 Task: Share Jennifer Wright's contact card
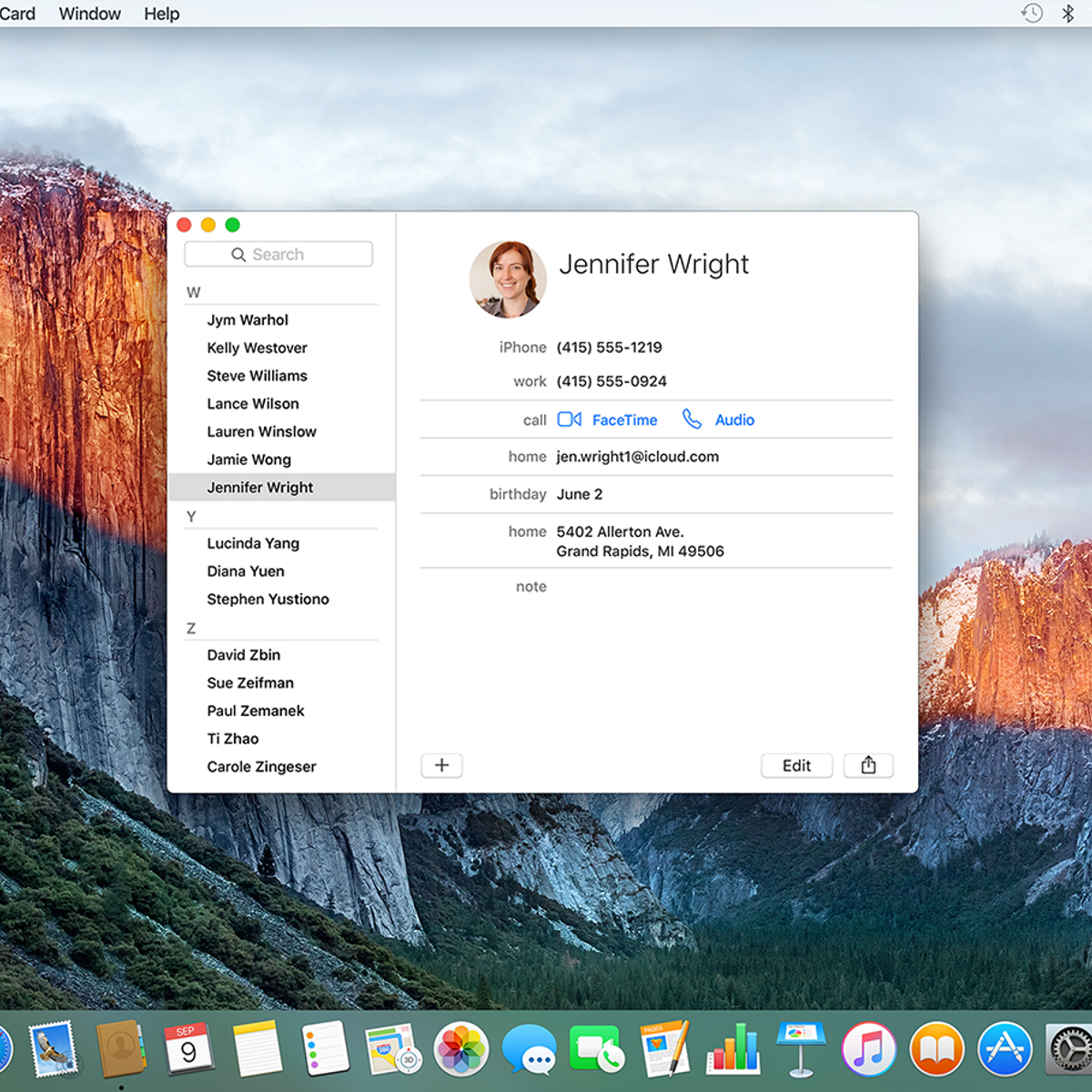tap(868, 765)
